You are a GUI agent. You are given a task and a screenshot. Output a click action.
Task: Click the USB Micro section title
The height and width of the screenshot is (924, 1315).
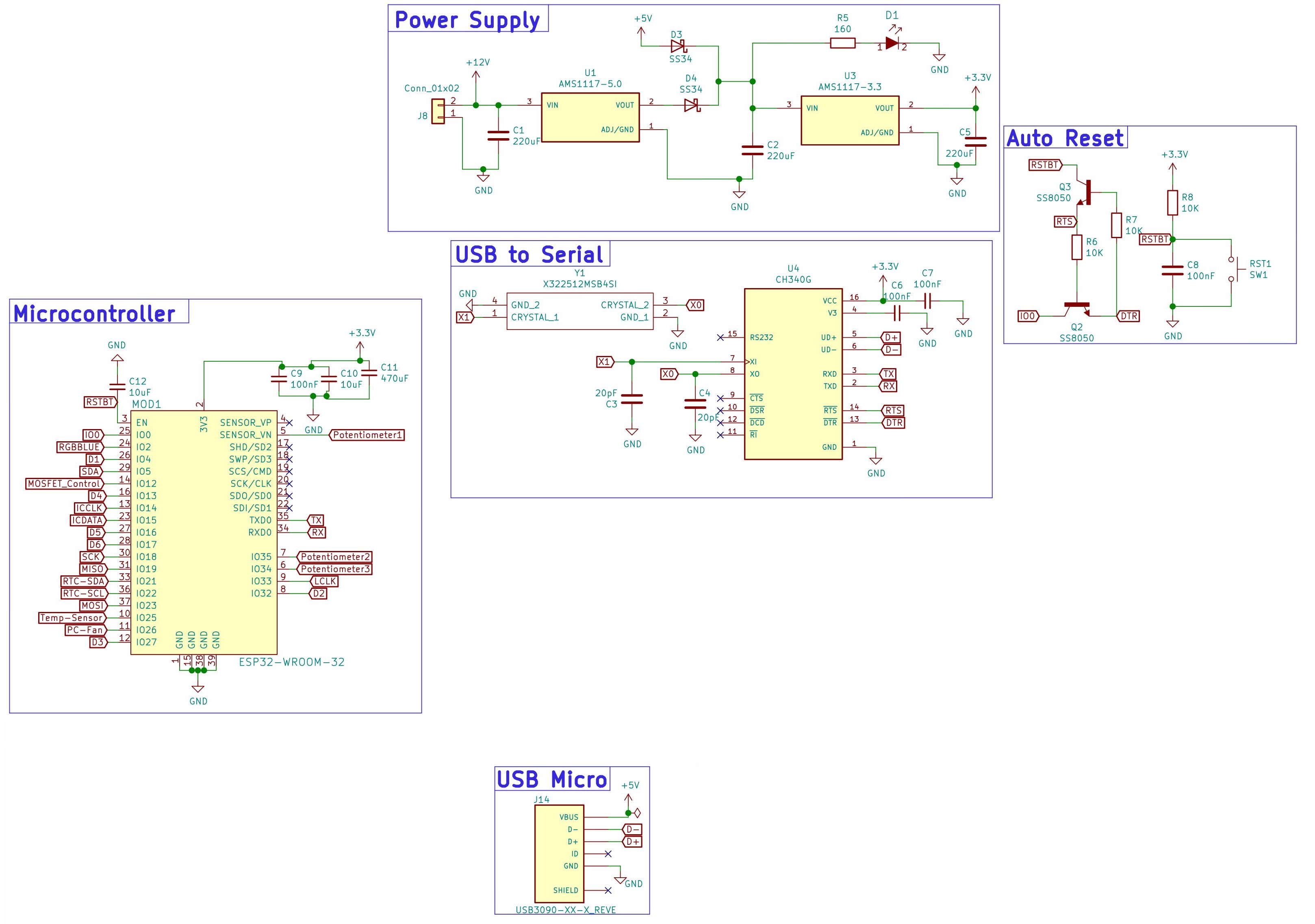[551, 780]
